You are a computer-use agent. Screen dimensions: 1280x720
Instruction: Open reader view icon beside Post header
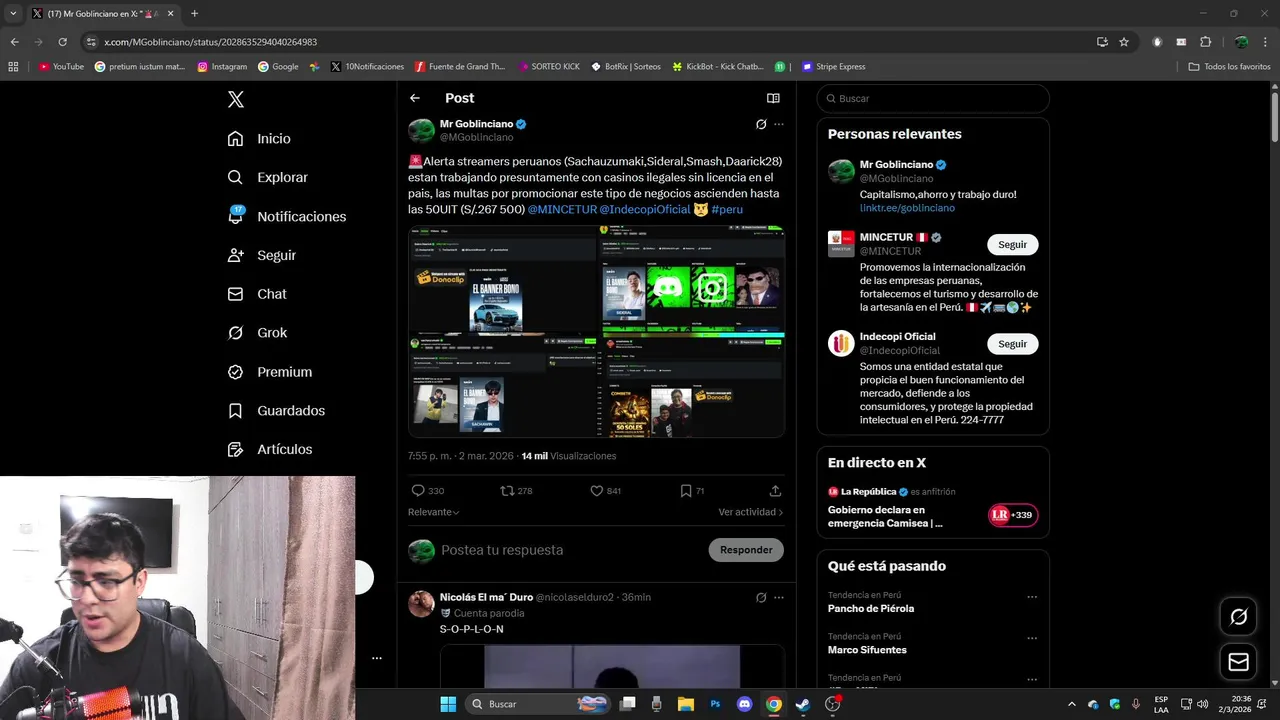[773, 98]
